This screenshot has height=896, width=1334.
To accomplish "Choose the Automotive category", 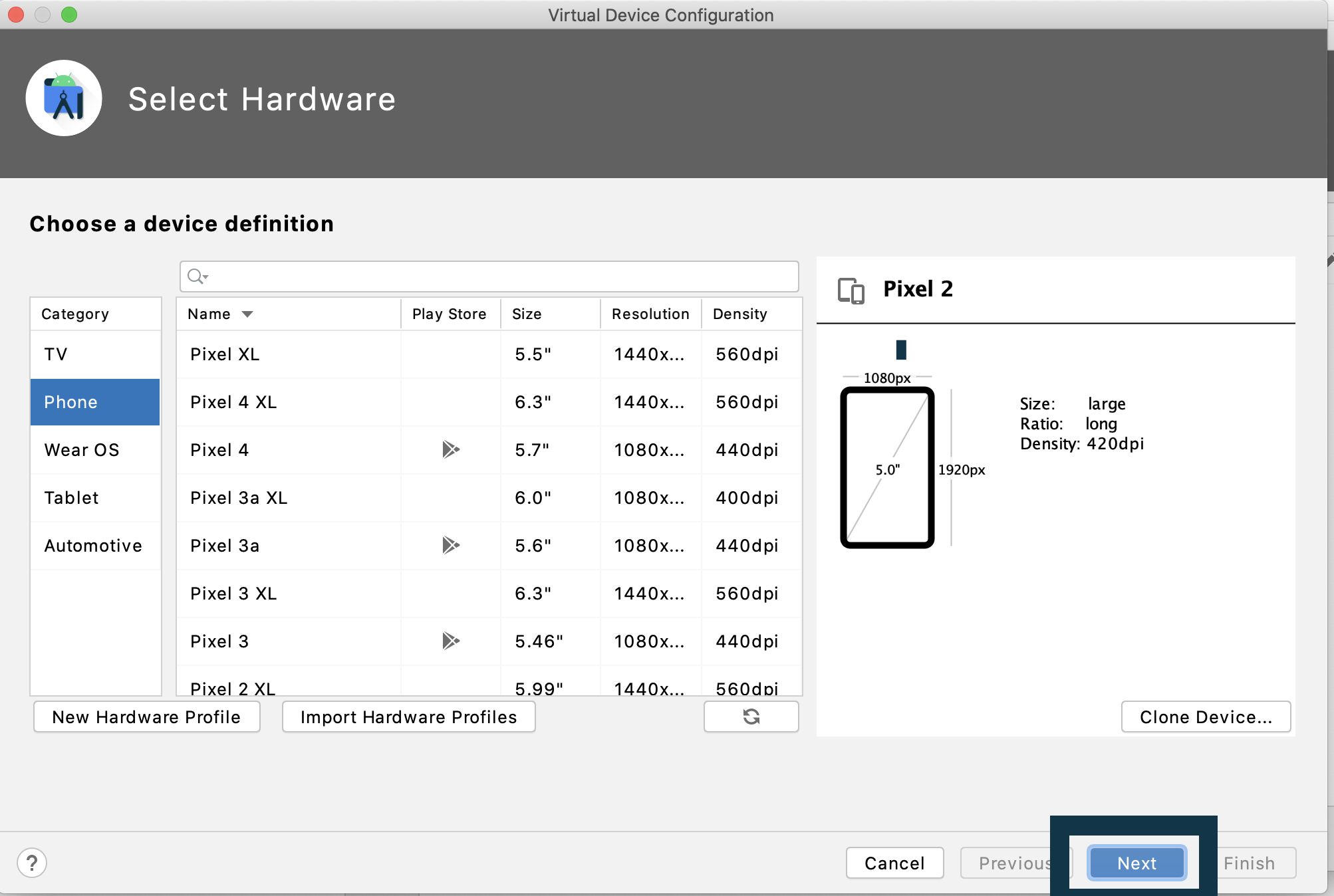I will click(x=93, y=546).
